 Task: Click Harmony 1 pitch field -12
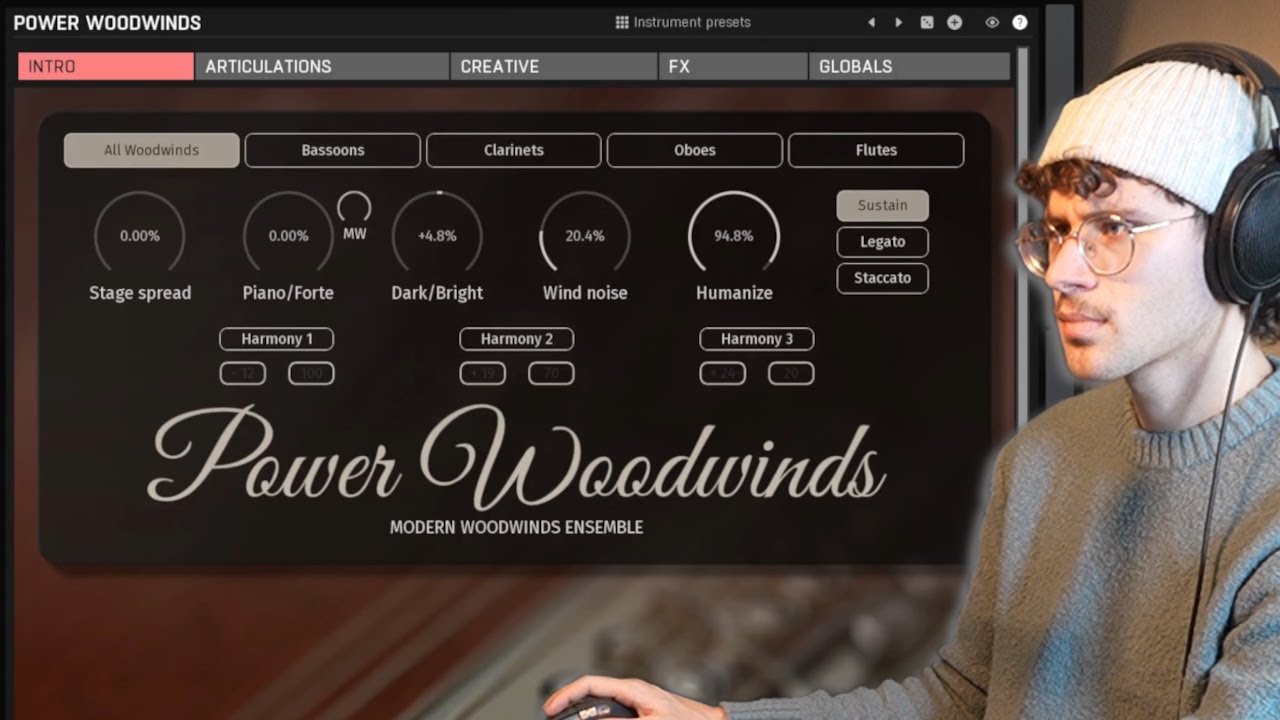click(x=243, y=374)
